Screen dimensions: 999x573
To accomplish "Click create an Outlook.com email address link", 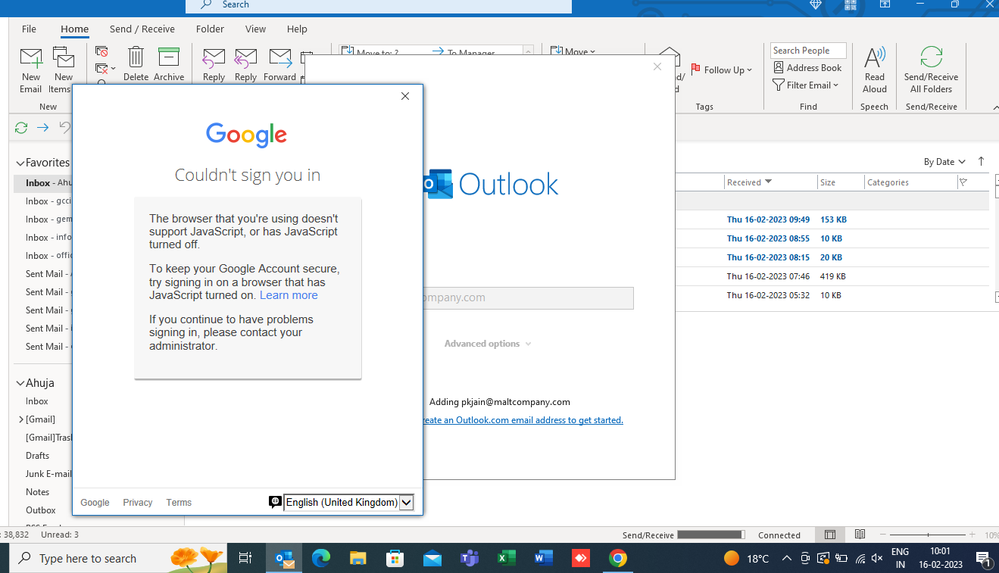I will [523, 420].
